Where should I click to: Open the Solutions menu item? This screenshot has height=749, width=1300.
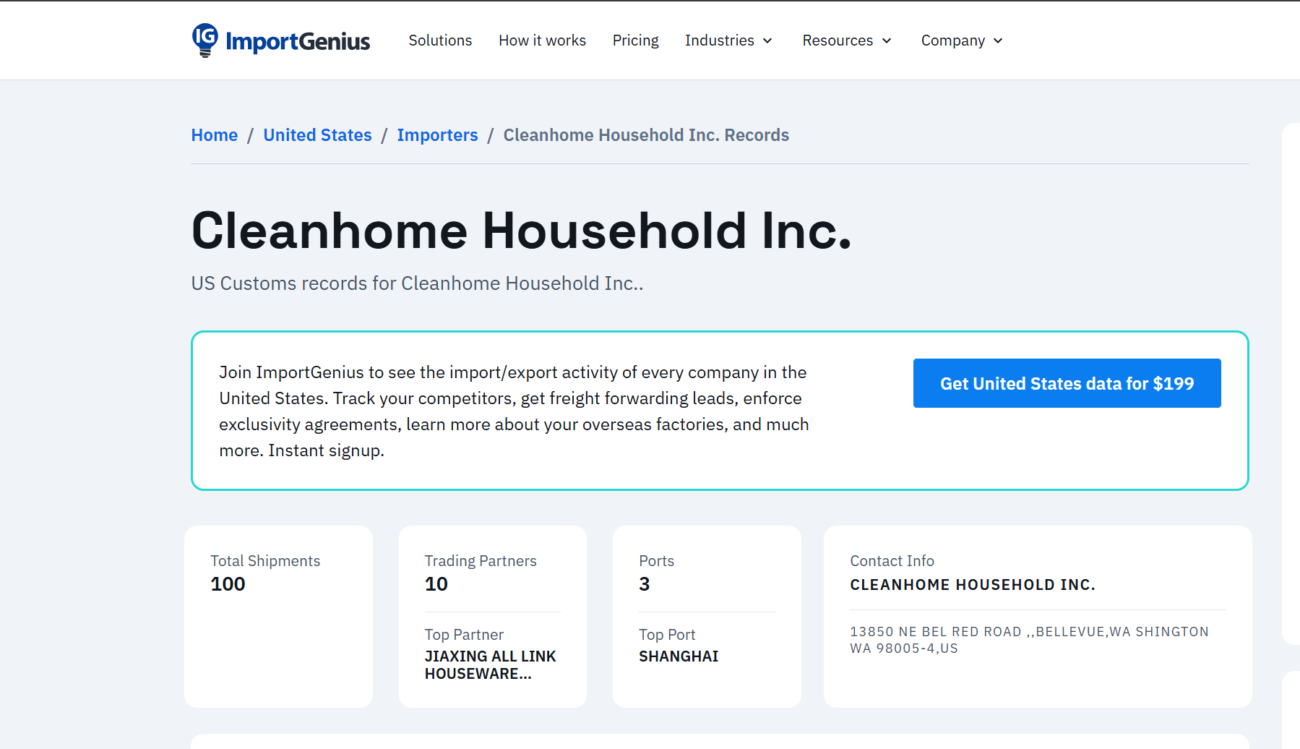440,40
